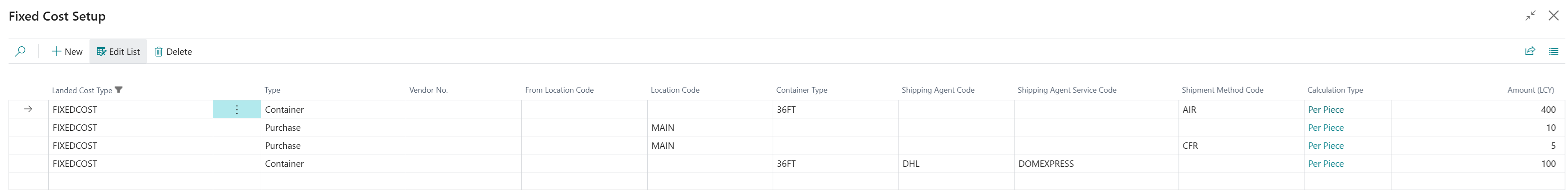The image size is (1568, 190).
Task: Click the Shipping Agent Code column header
Action: [x=937, y=90]
